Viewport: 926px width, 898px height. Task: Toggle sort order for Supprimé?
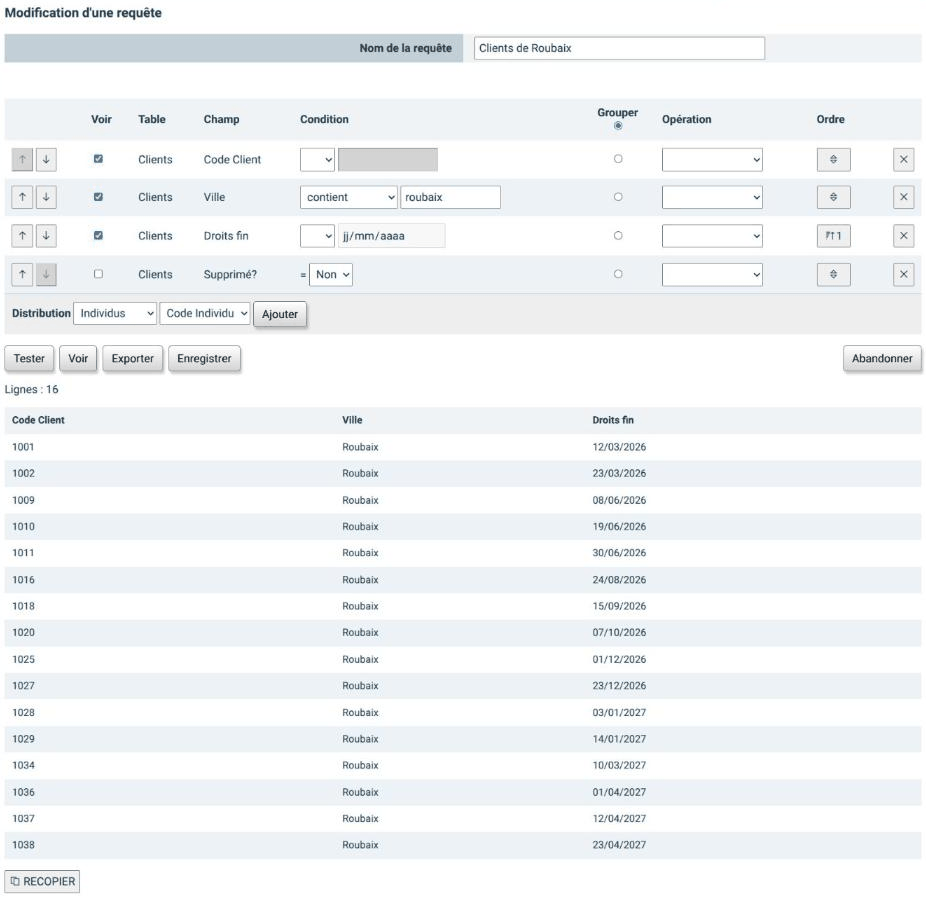click(x=833, y=274)
